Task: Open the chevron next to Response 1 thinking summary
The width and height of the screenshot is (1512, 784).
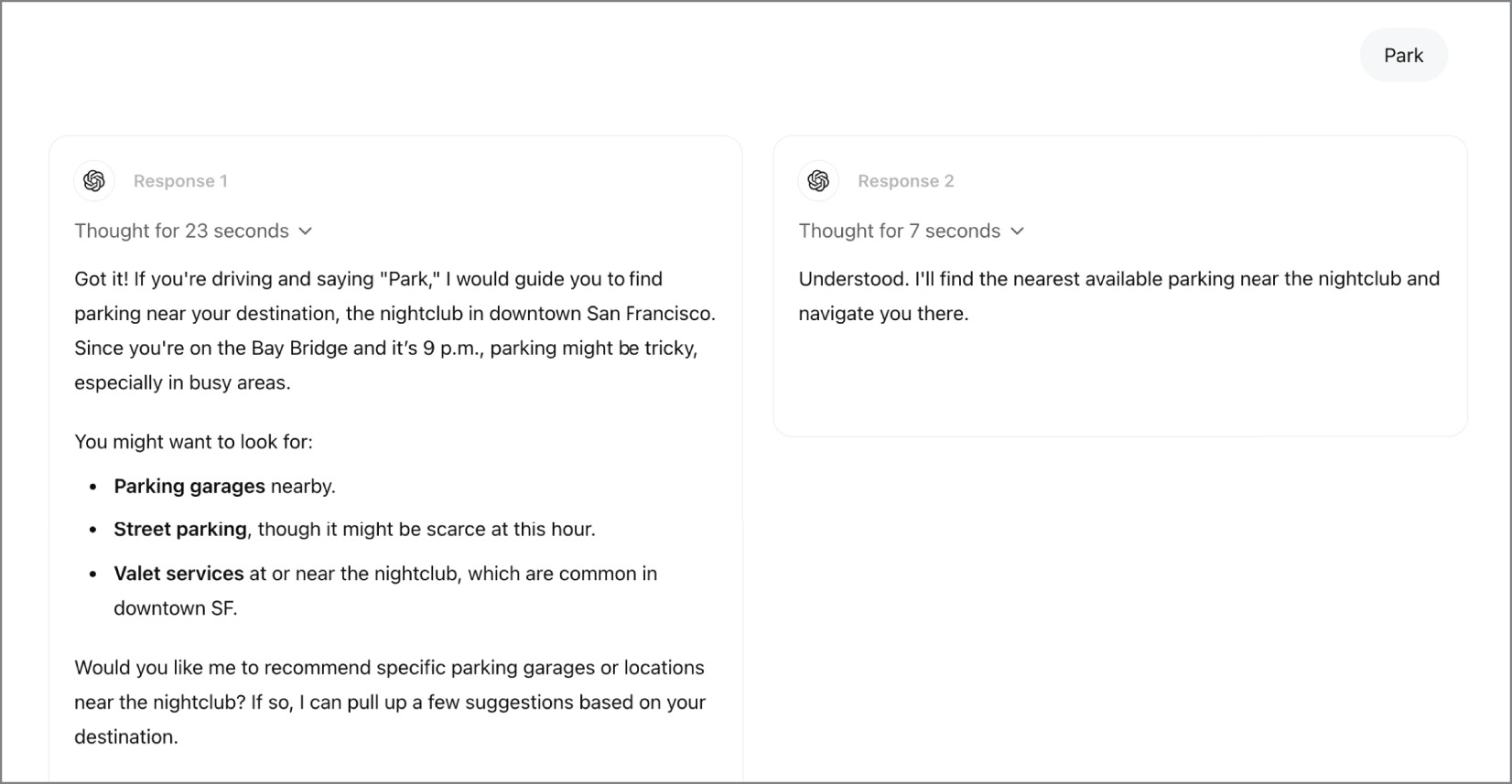Action: point(305,231)
